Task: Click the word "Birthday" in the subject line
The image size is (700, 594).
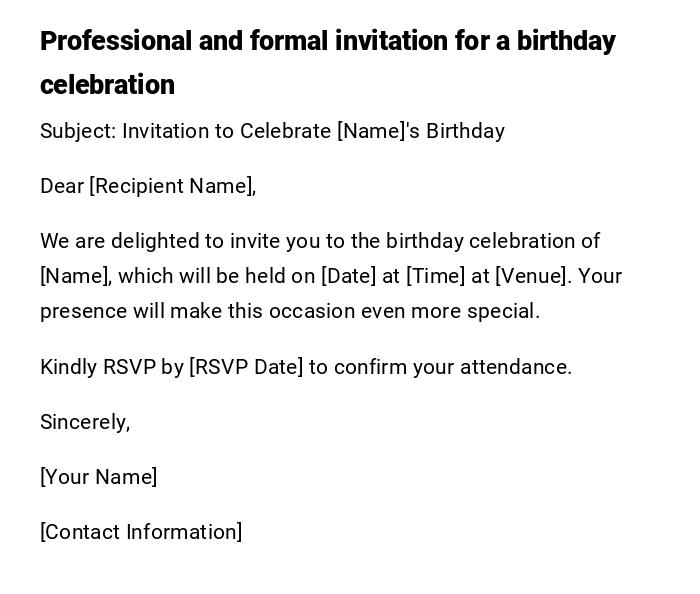Action: pos(465,131)
